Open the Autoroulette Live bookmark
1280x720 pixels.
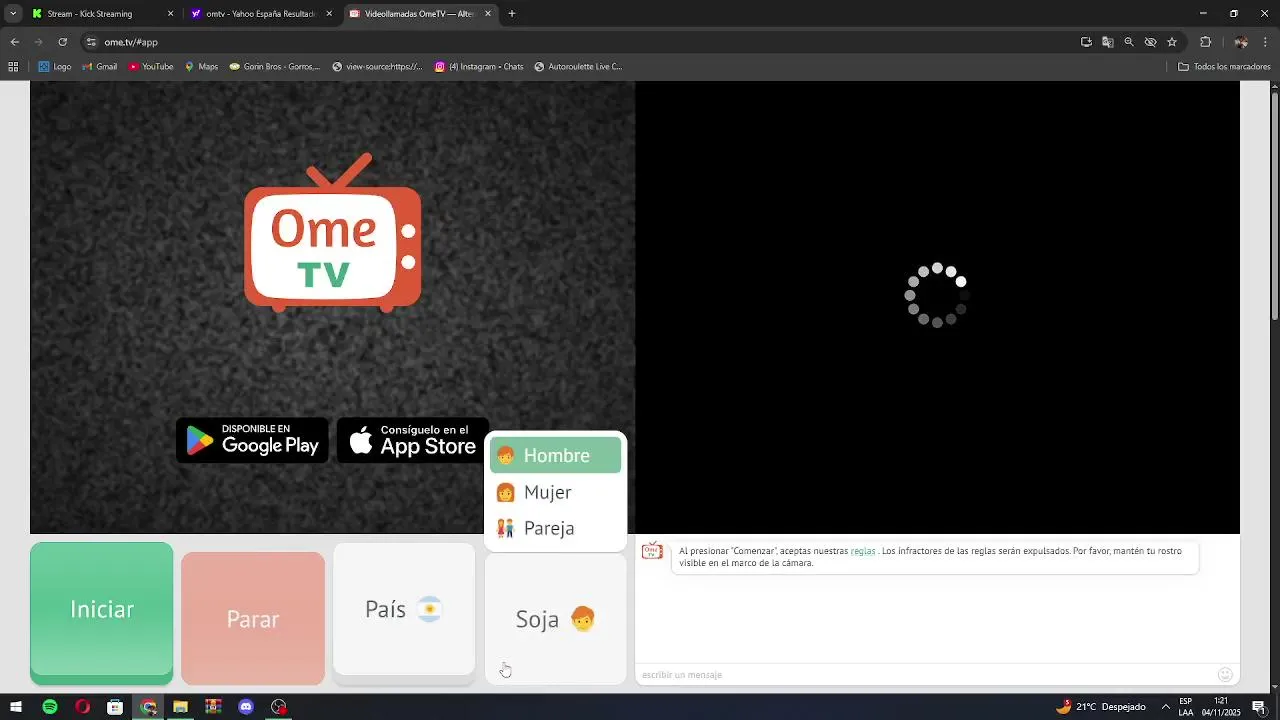tap(578, 67)
